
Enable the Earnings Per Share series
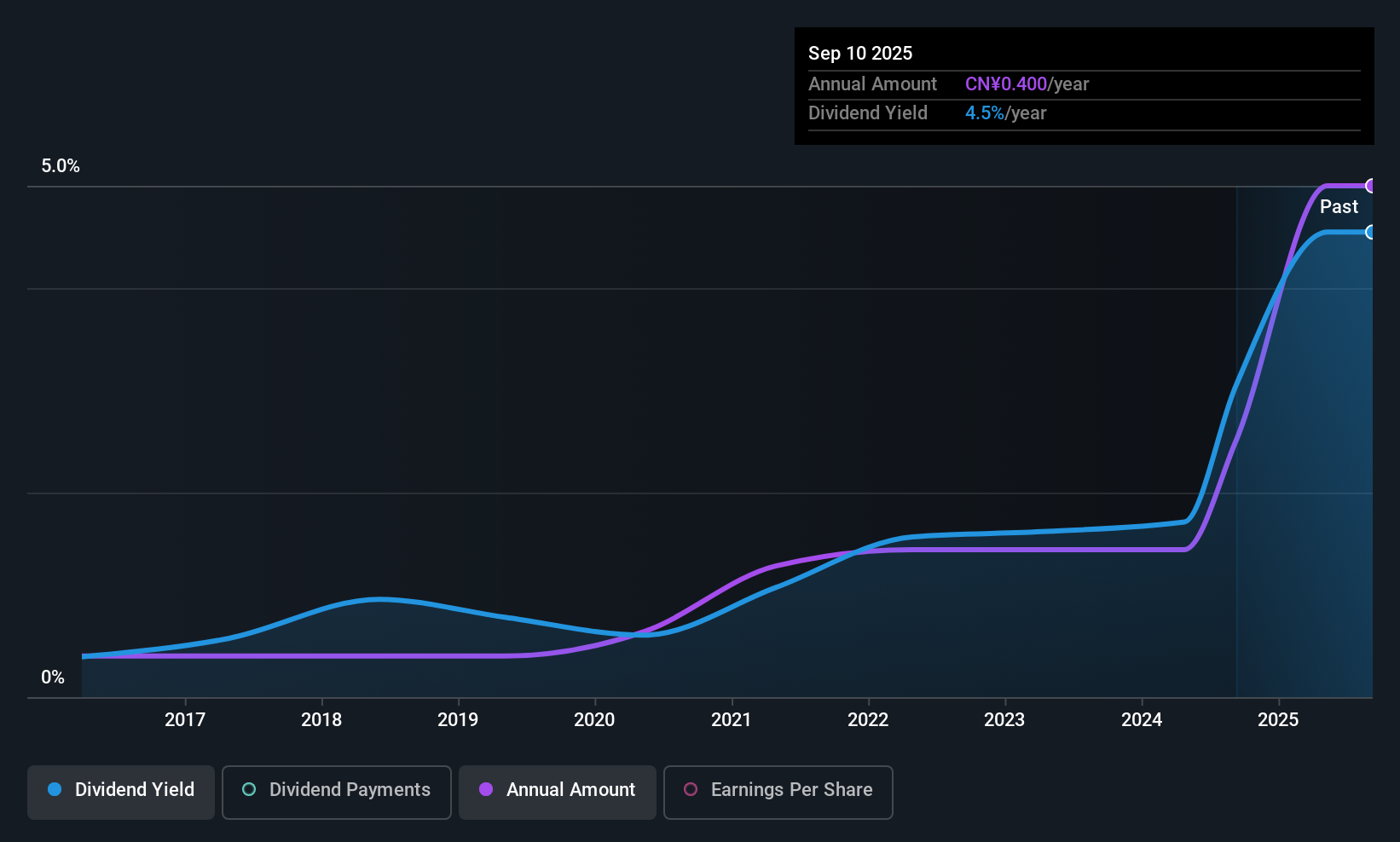[778, 791]
